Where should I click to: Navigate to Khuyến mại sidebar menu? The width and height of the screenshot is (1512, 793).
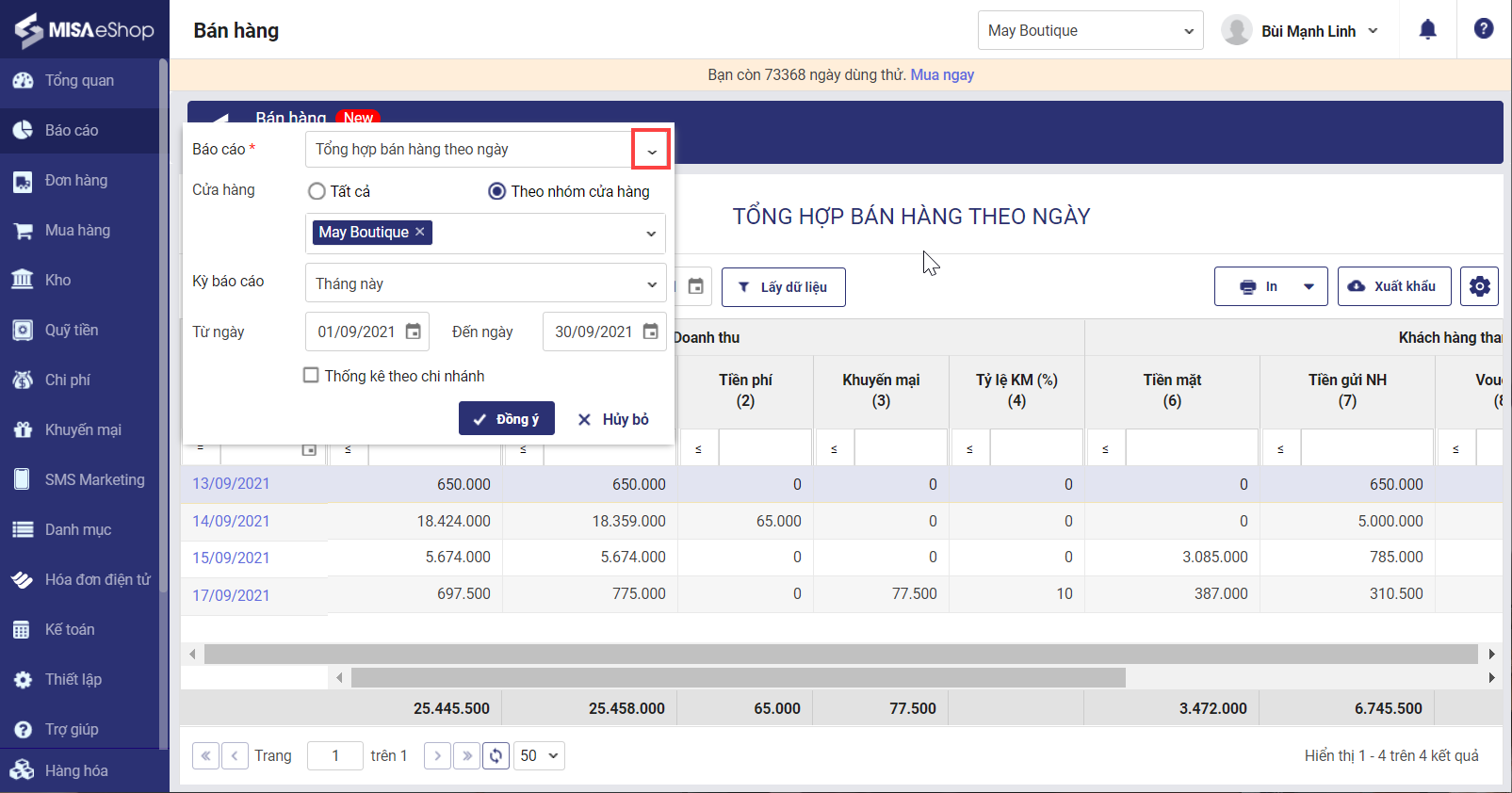point(83,429)
